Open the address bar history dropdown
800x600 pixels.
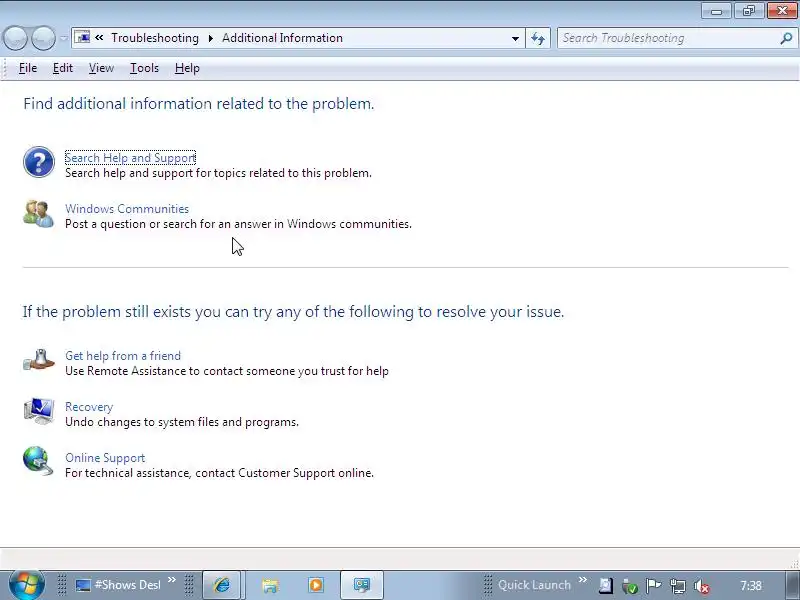[515, 38]
